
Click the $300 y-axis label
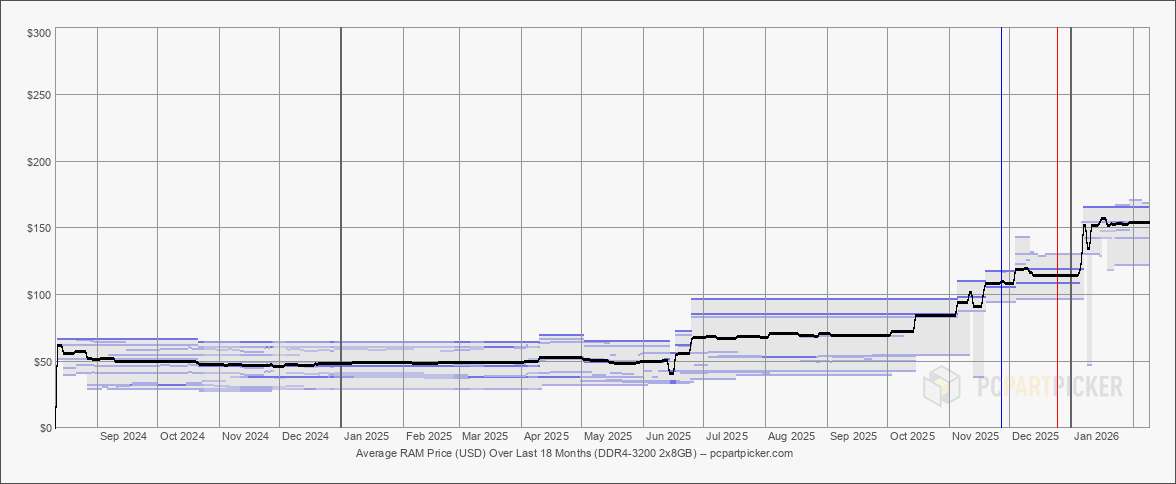coord(40,33)
